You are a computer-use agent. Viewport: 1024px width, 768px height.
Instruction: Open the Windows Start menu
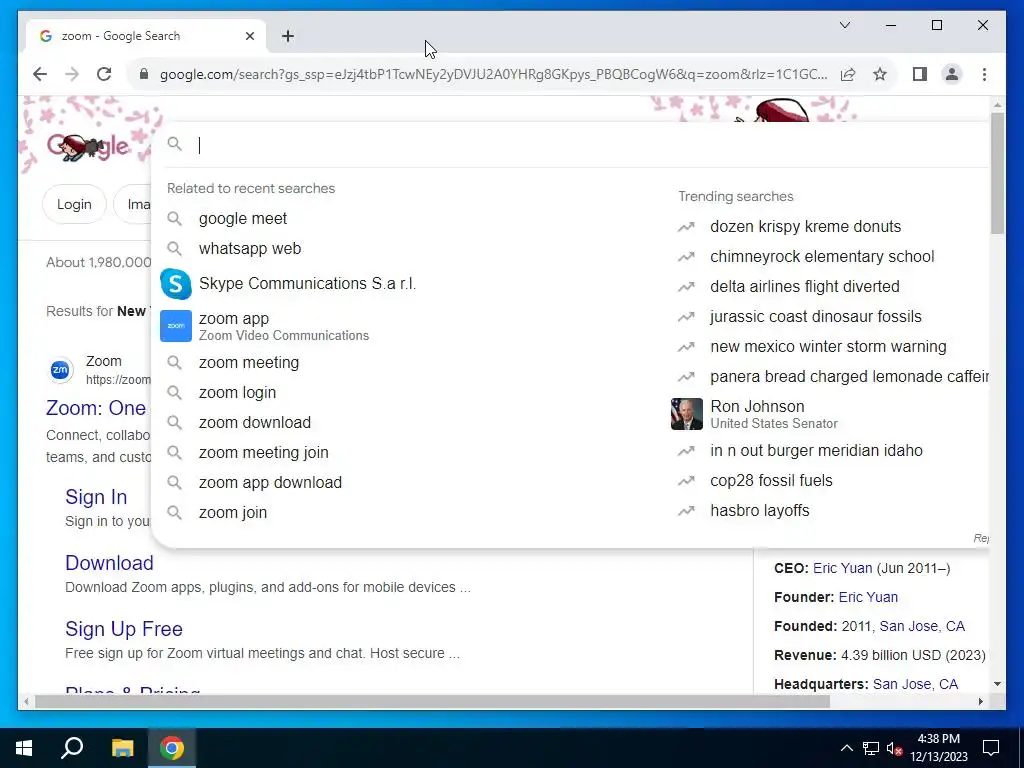point(24,748)
